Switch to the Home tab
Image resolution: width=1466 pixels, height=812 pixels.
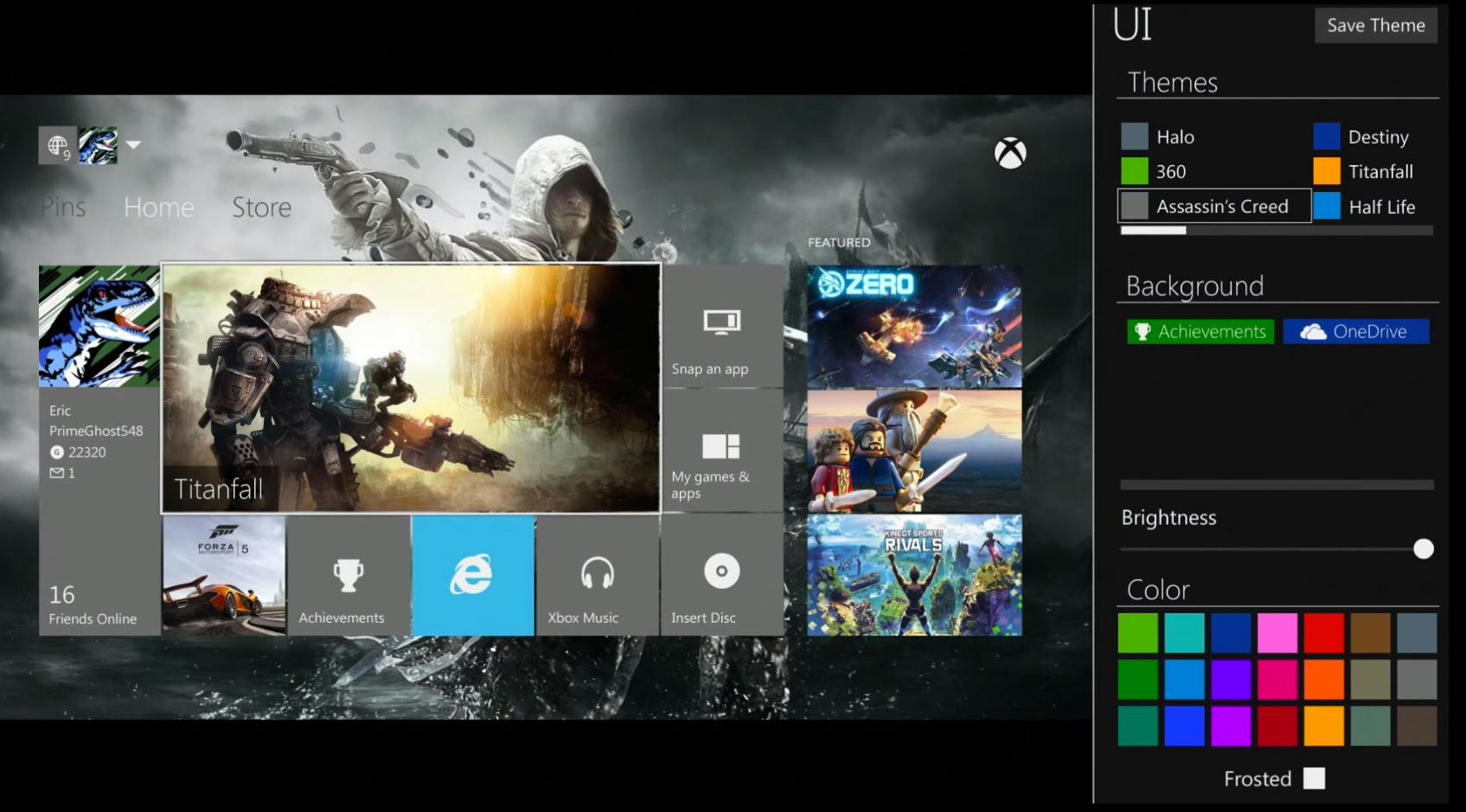click(x=159, y=208)
